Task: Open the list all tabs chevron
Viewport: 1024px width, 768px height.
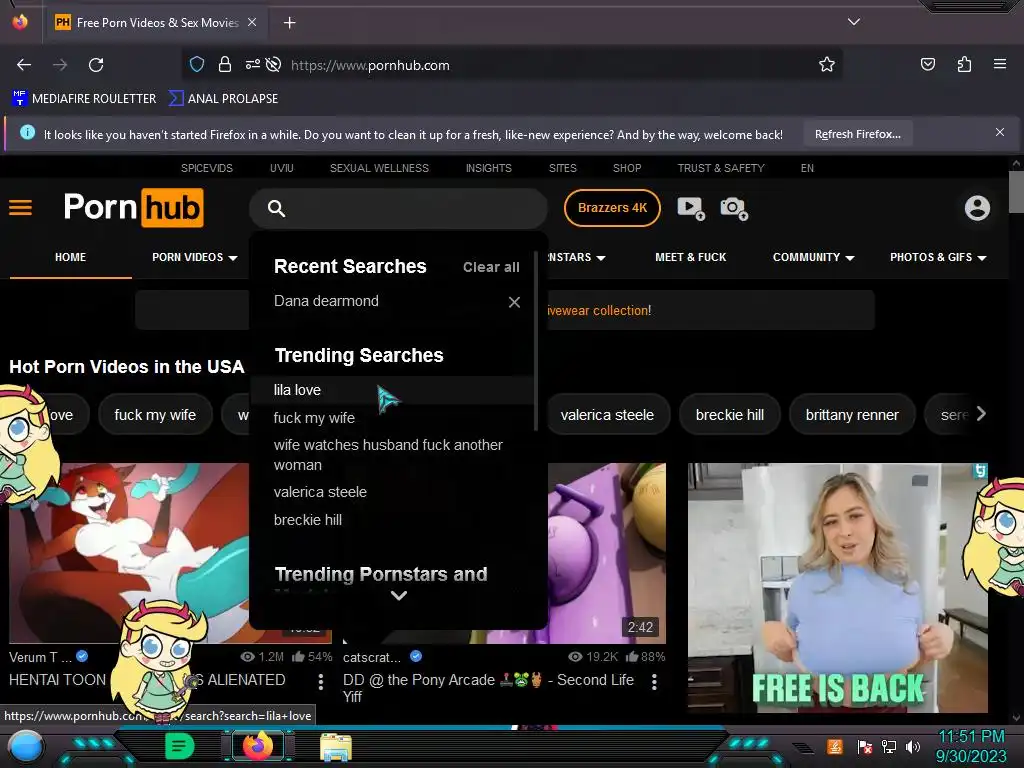Action: (854, 22)
